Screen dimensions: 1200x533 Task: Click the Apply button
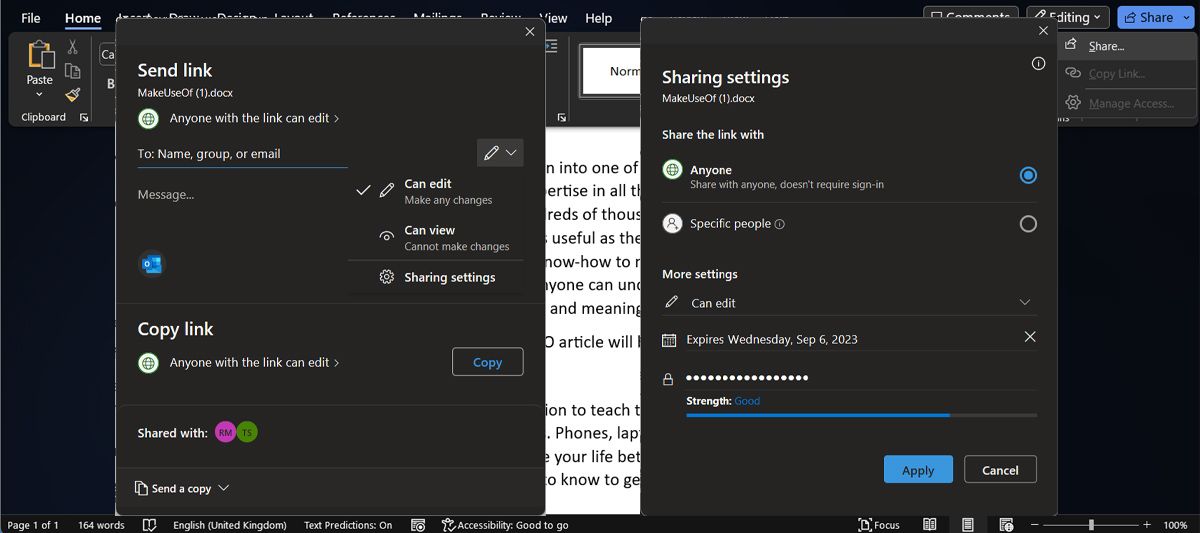(918, 470)
